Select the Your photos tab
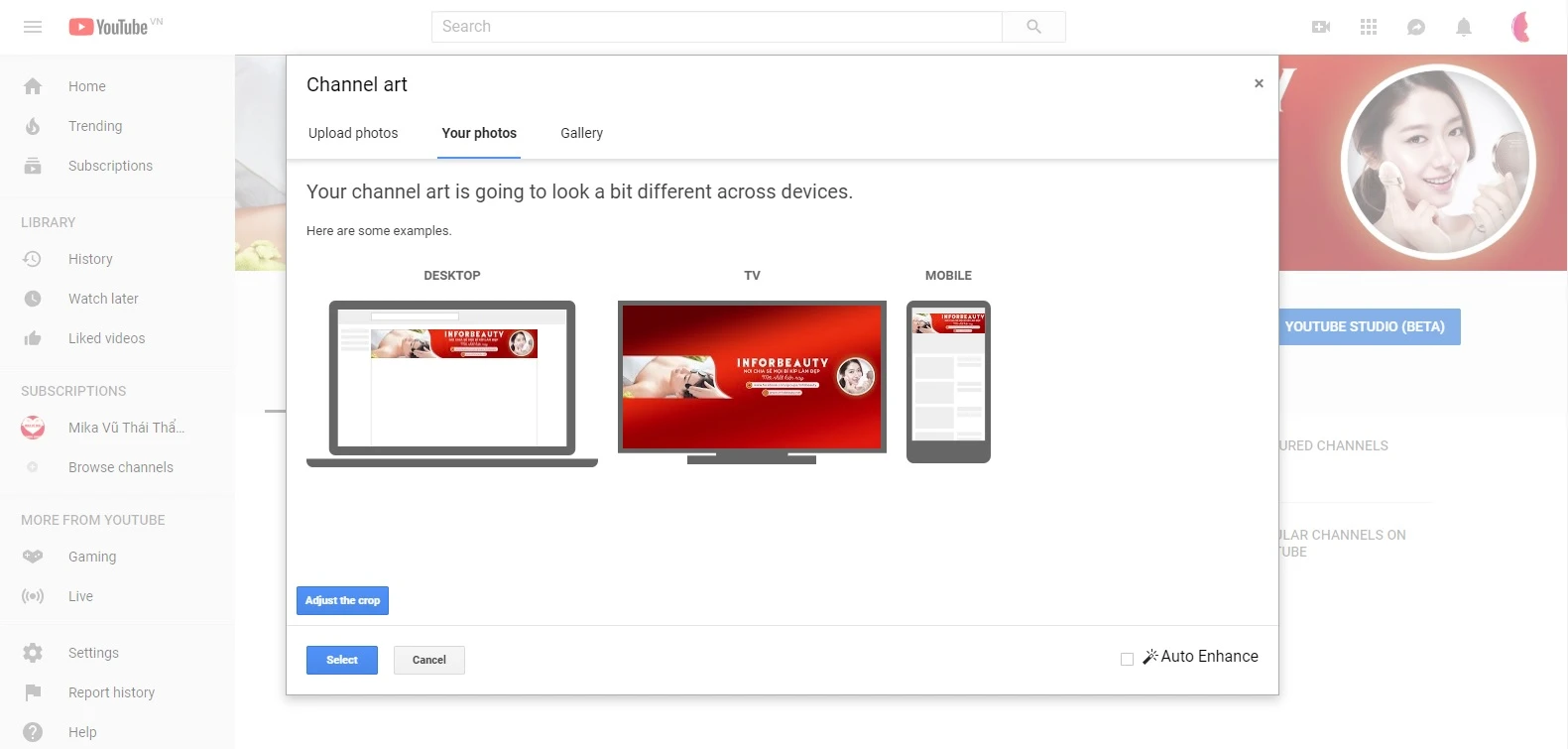Viewport: 1568px width, 749px height. [x=479, y=133]
